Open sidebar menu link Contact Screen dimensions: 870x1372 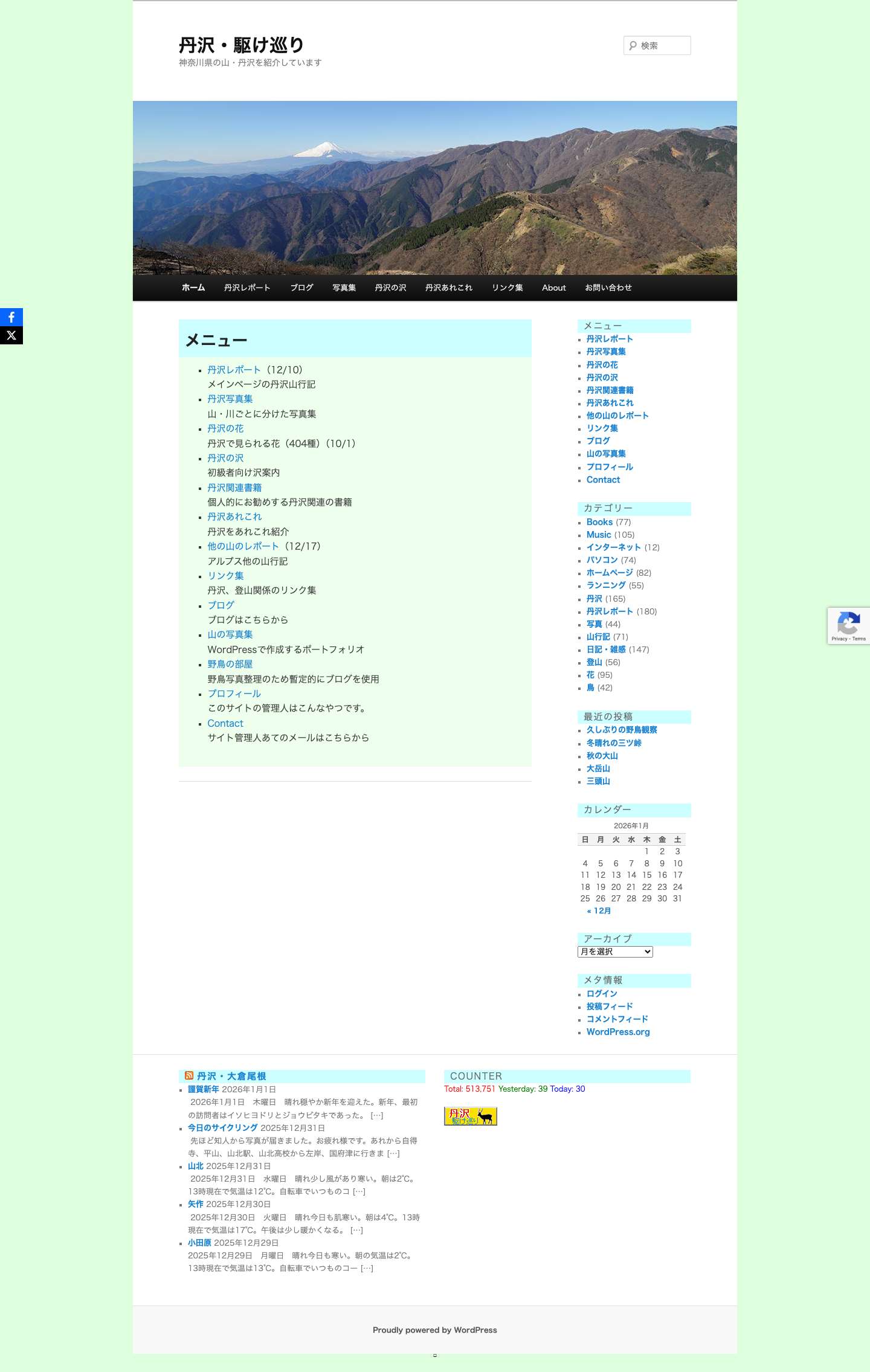(x=603, y=480)
